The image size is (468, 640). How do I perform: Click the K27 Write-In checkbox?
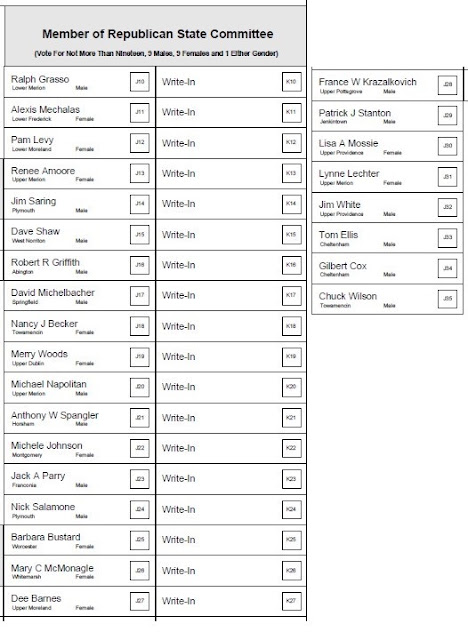[291, 601]
